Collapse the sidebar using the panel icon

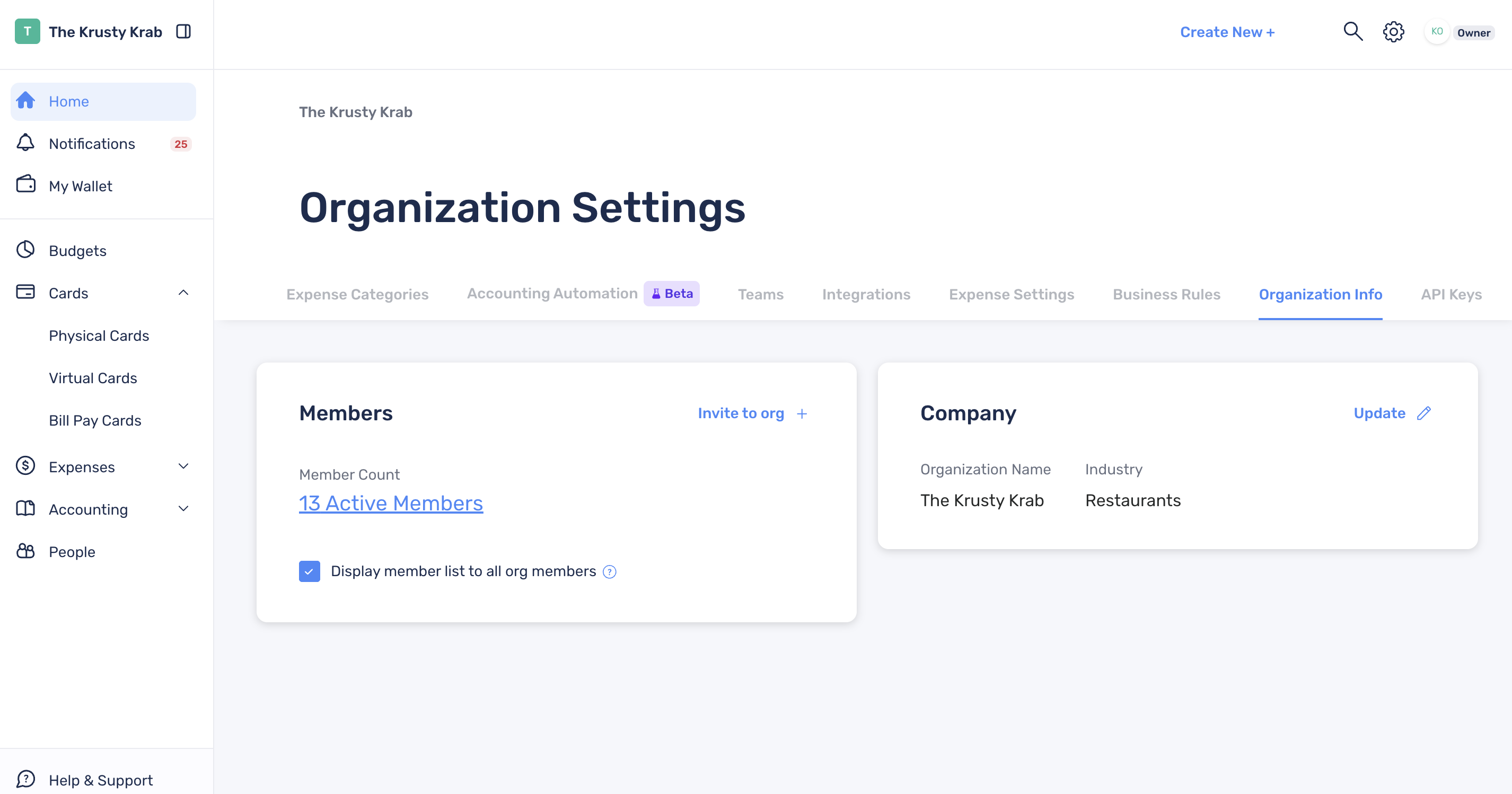[183, 32]
